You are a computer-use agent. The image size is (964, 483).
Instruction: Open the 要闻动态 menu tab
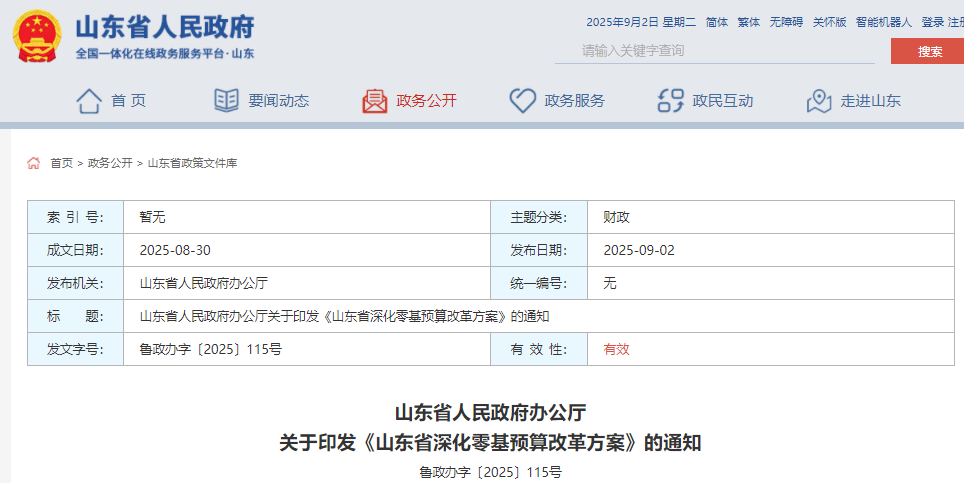278,100
